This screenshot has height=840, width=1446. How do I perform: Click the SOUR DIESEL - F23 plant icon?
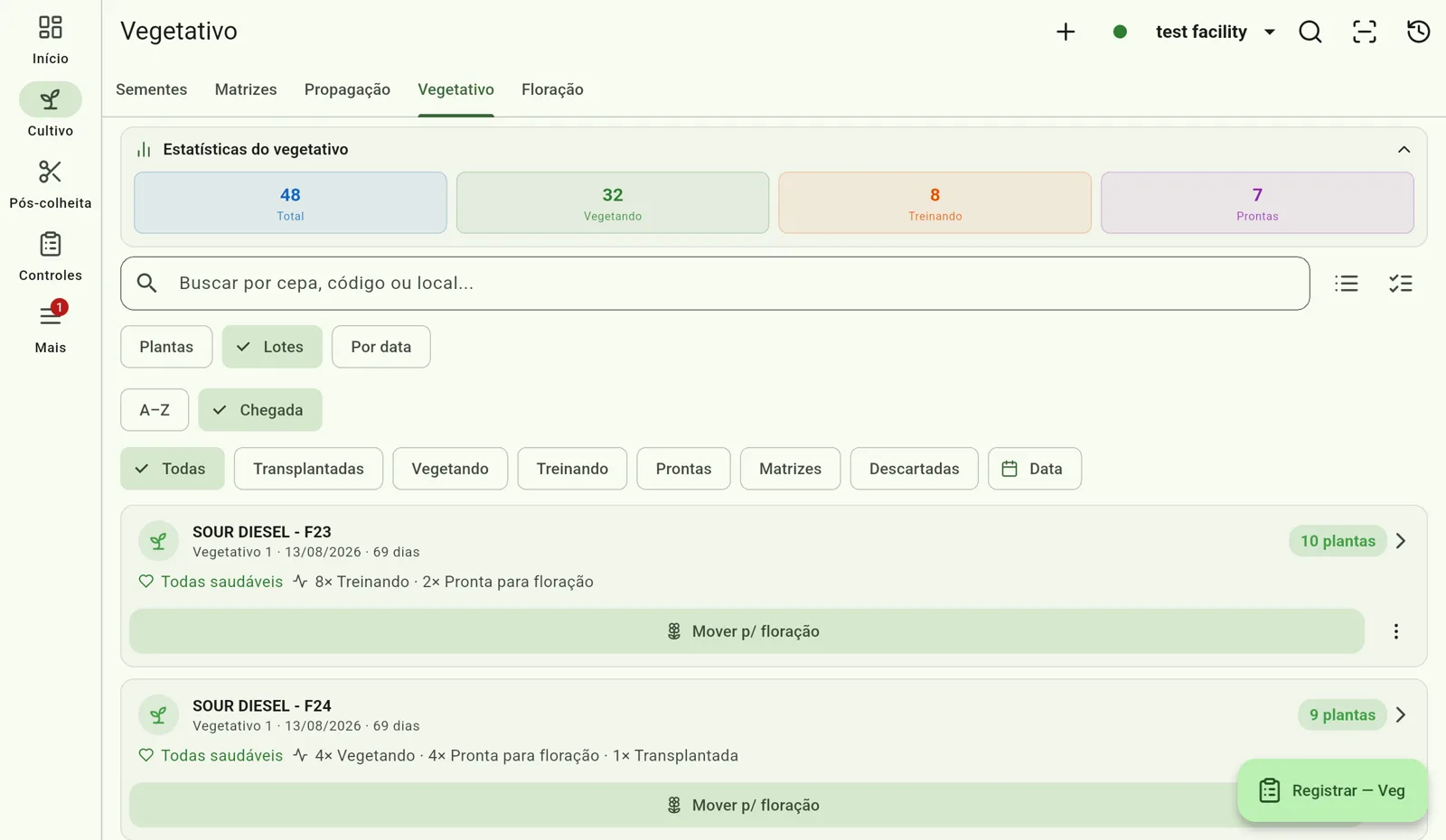158,541
